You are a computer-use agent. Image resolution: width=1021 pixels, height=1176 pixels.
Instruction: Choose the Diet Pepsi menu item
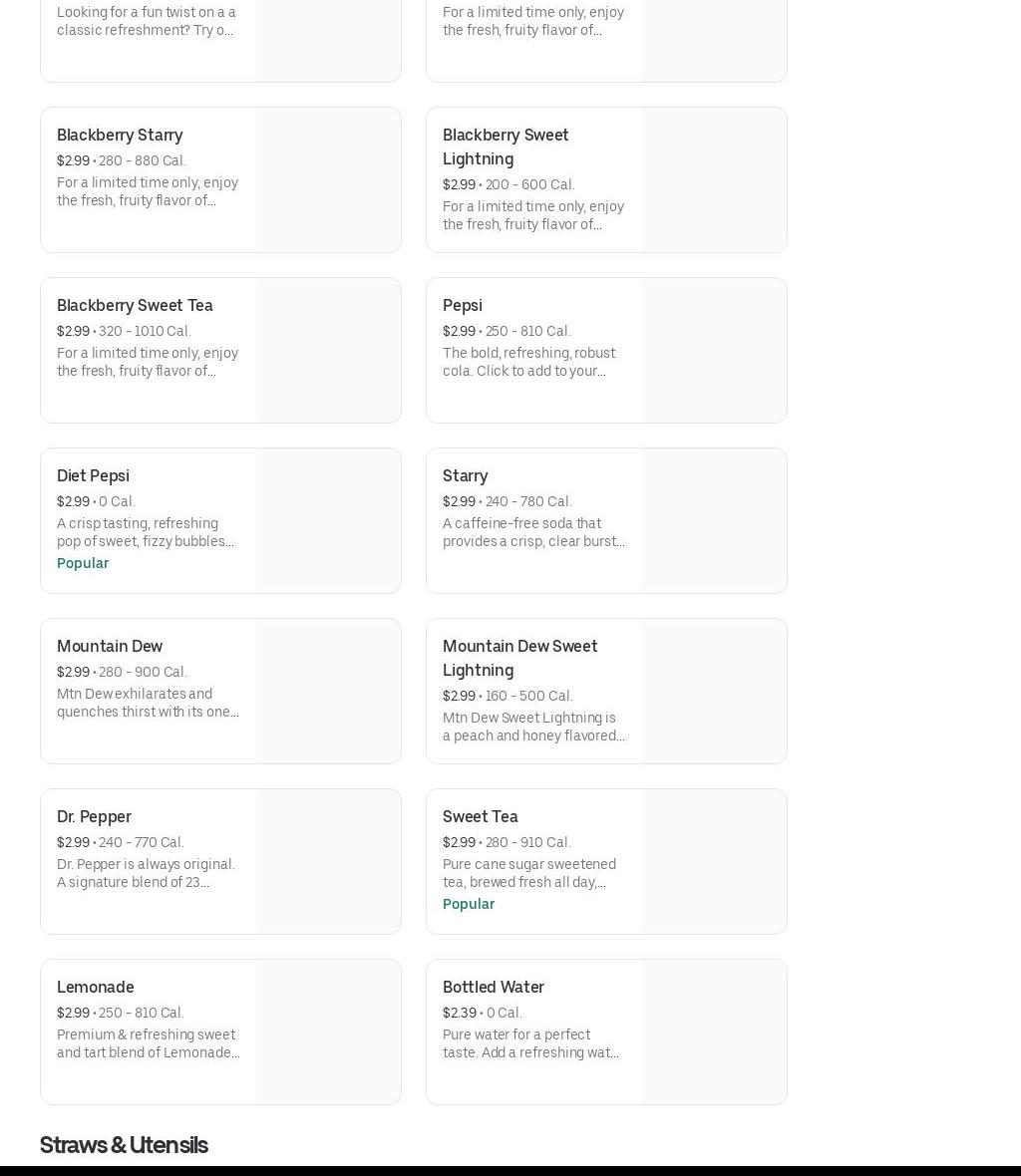tap(93, 475)
